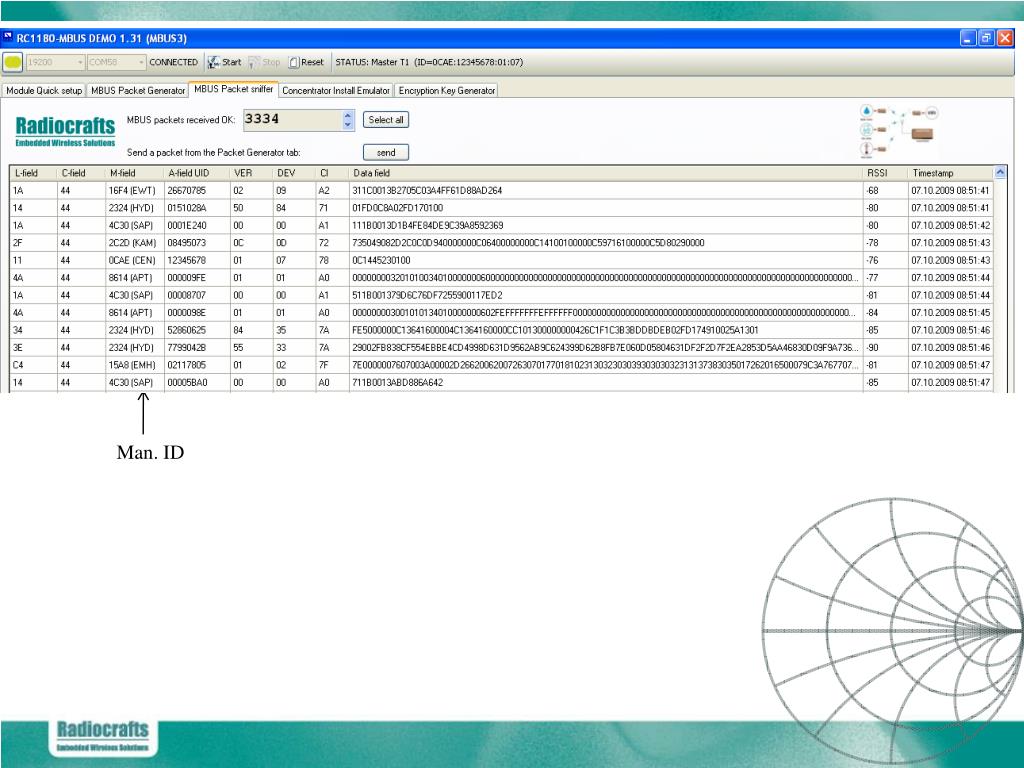Click the Select all button
This screenshot has height=768, width=1024.
pyautogui.click(x=386, y=120)
